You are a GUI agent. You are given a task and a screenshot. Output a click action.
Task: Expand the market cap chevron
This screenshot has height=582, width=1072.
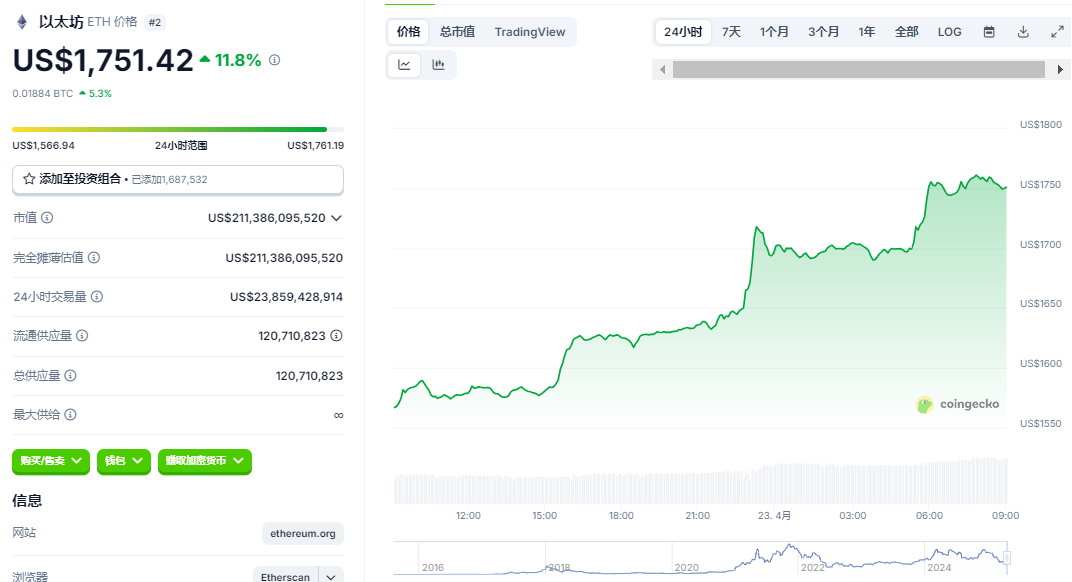337,218
